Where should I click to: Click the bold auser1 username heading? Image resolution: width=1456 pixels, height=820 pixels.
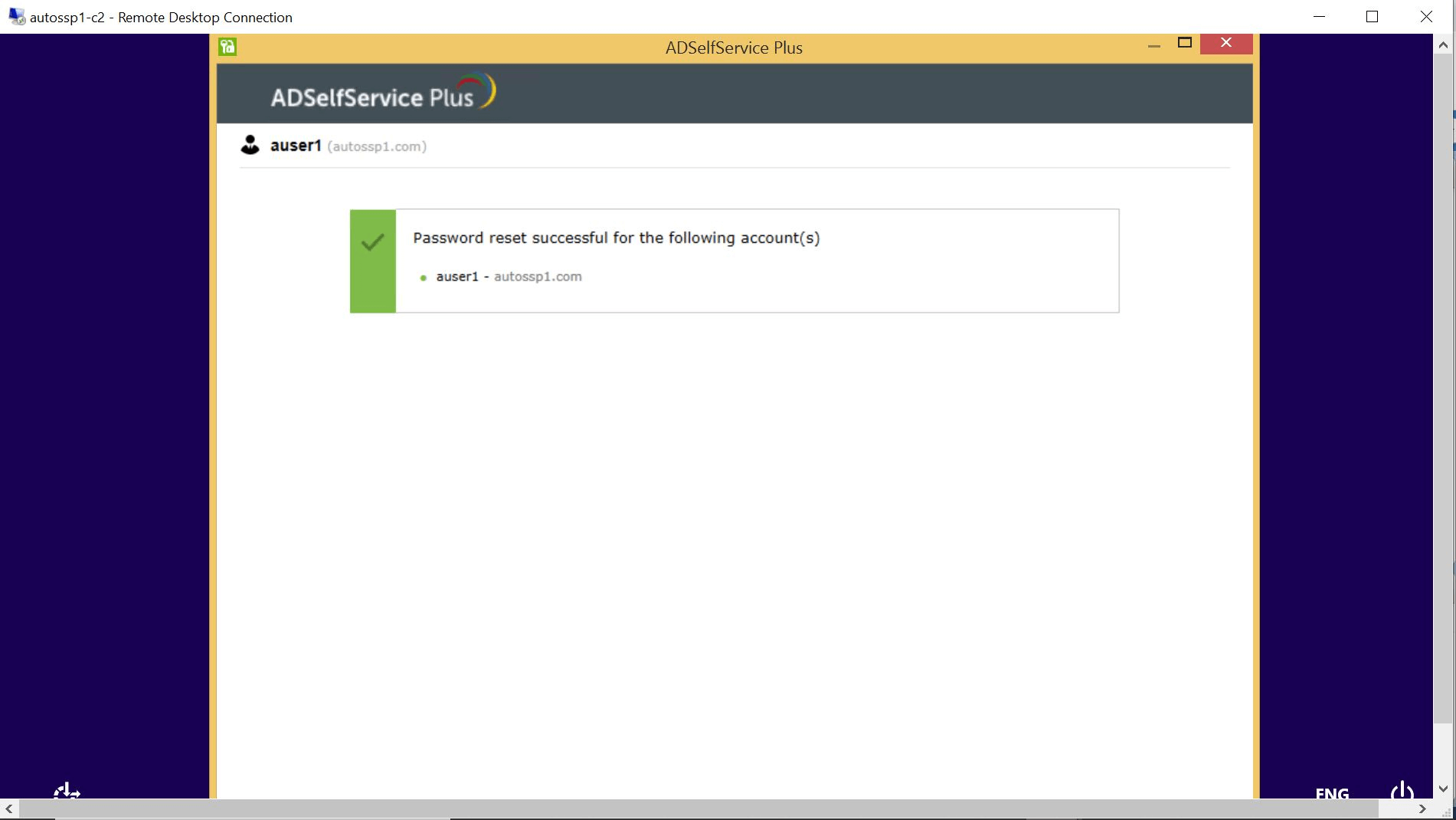point(296,146)
